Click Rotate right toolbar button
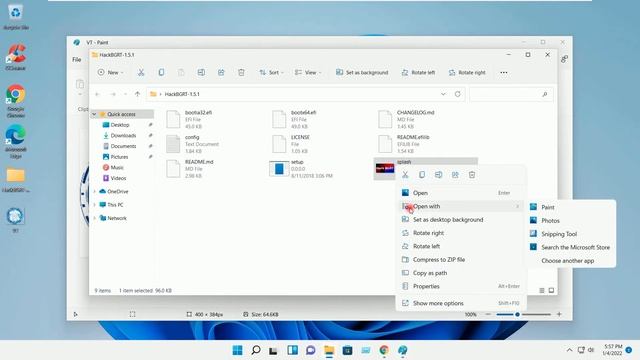Image resolution: width=640 pixels, height=360 pixels. (x=467, y=72)
